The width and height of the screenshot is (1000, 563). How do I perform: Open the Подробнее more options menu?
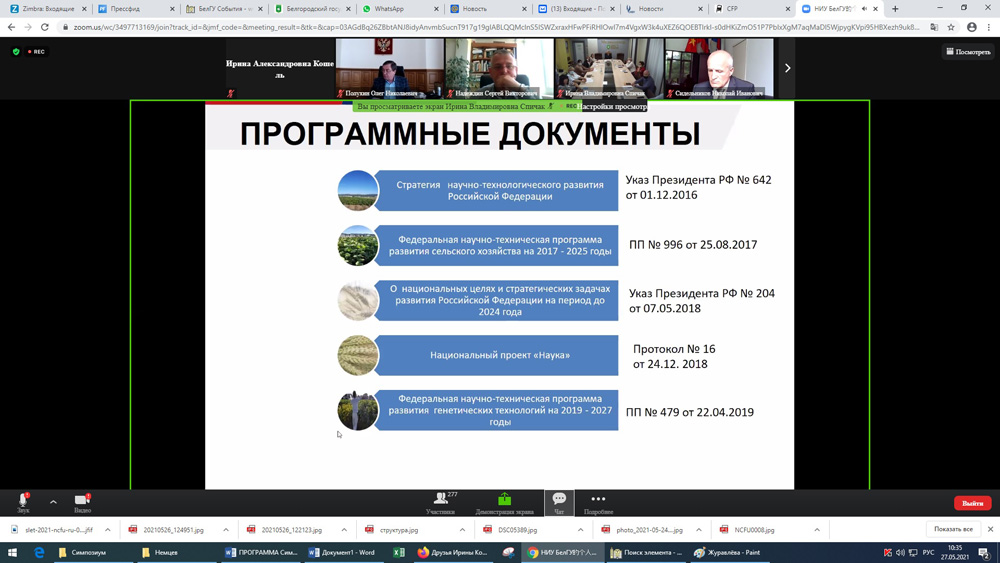pyautogui.click(x=598, y=501)
